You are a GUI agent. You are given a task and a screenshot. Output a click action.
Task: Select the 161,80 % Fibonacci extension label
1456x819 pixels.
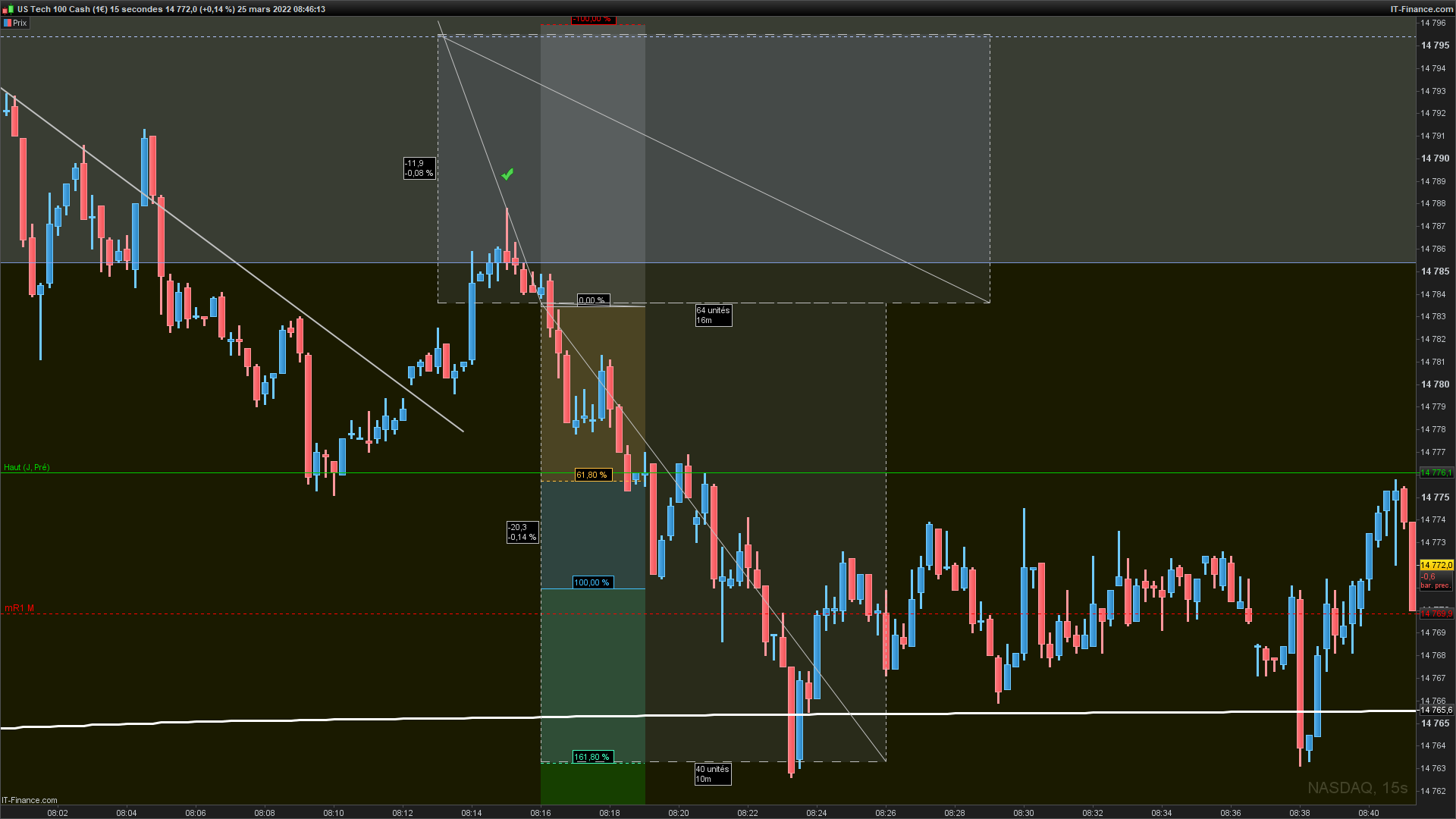tap(591, 757)
